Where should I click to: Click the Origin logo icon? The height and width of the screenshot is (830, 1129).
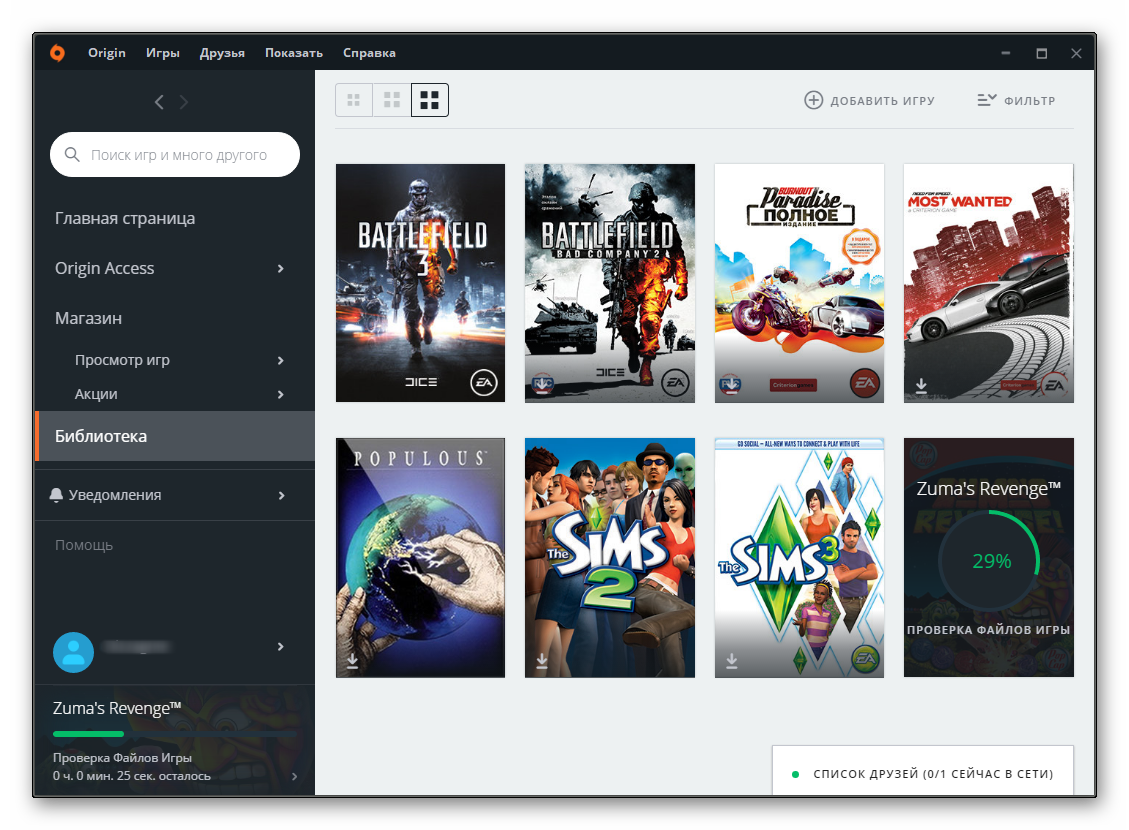58,53
